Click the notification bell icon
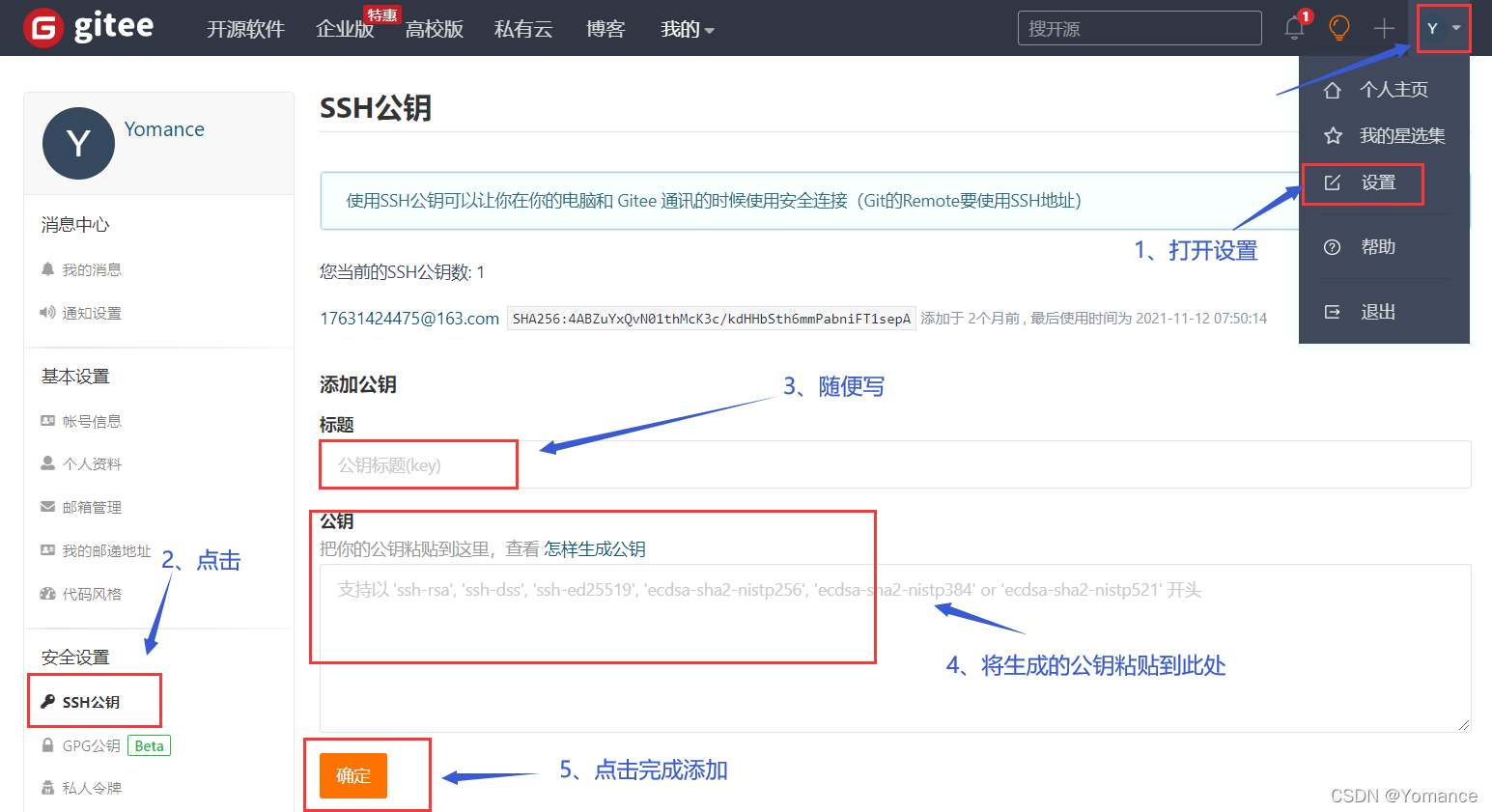Screen dimensions: 1492x812 [1294, 27]
